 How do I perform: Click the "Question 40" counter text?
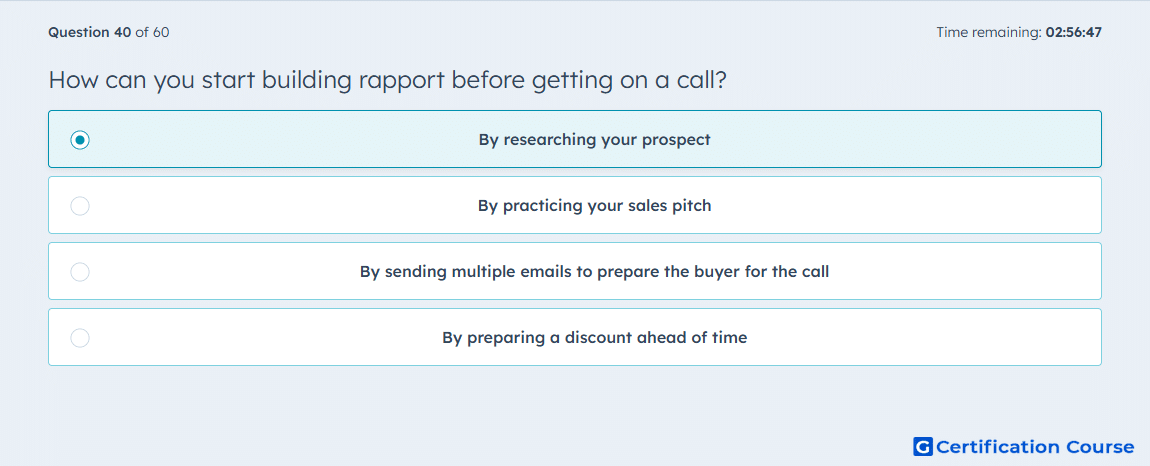(90, 32)
